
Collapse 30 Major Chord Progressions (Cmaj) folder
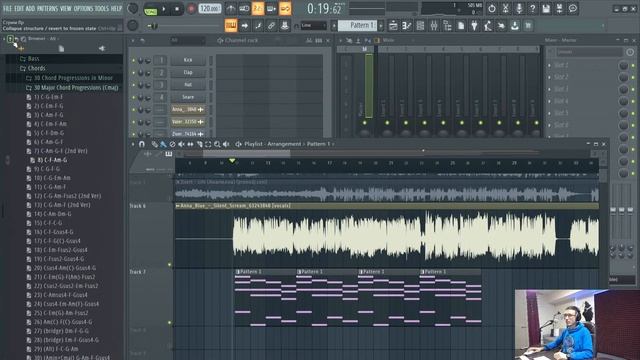[x=76, y=87]
